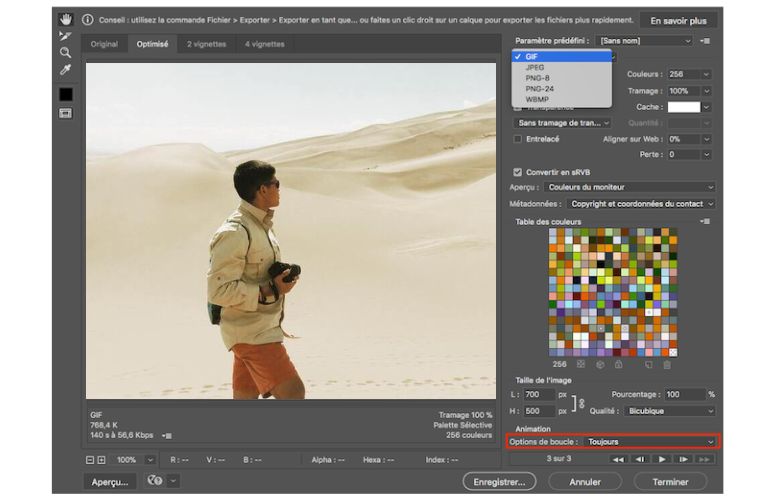The height and width of the screenshot is (500, 775).
Task: Open the Métadonnées dropdown
Action: pyautogui.click(x=641, y=204)
